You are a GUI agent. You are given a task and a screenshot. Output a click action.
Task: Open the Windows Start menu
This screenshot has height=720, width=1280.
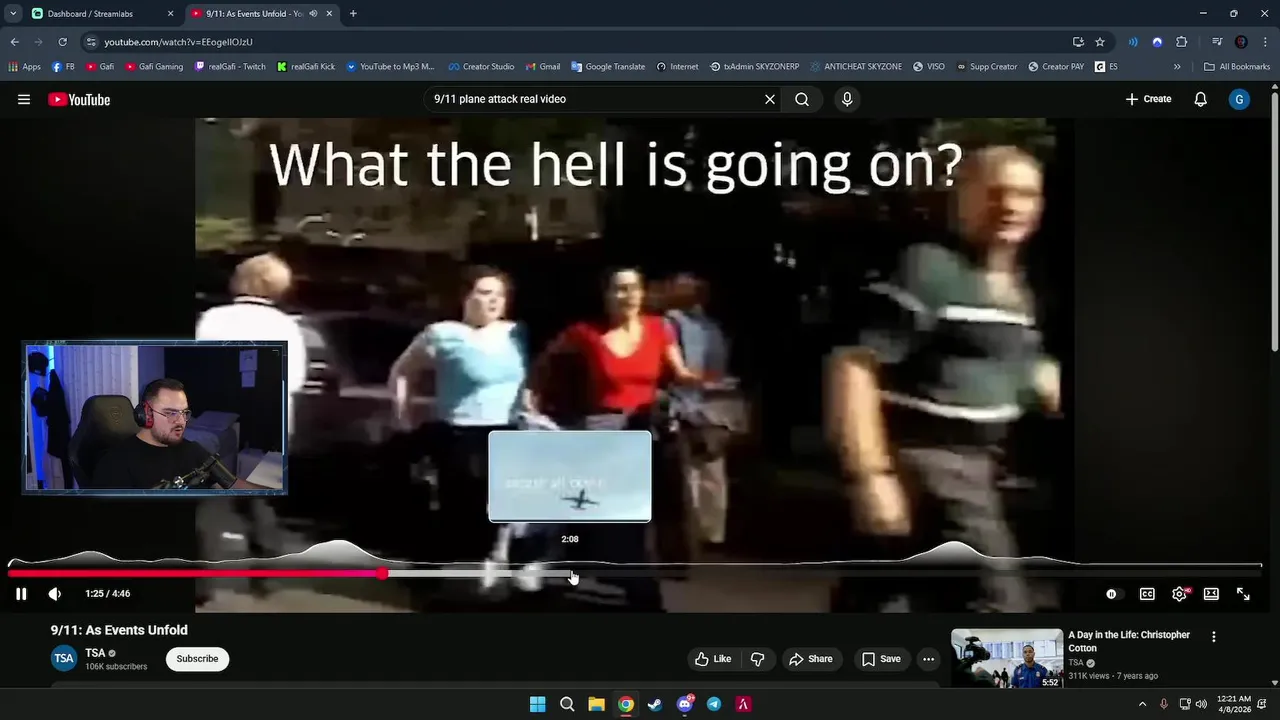pos(537,704)
